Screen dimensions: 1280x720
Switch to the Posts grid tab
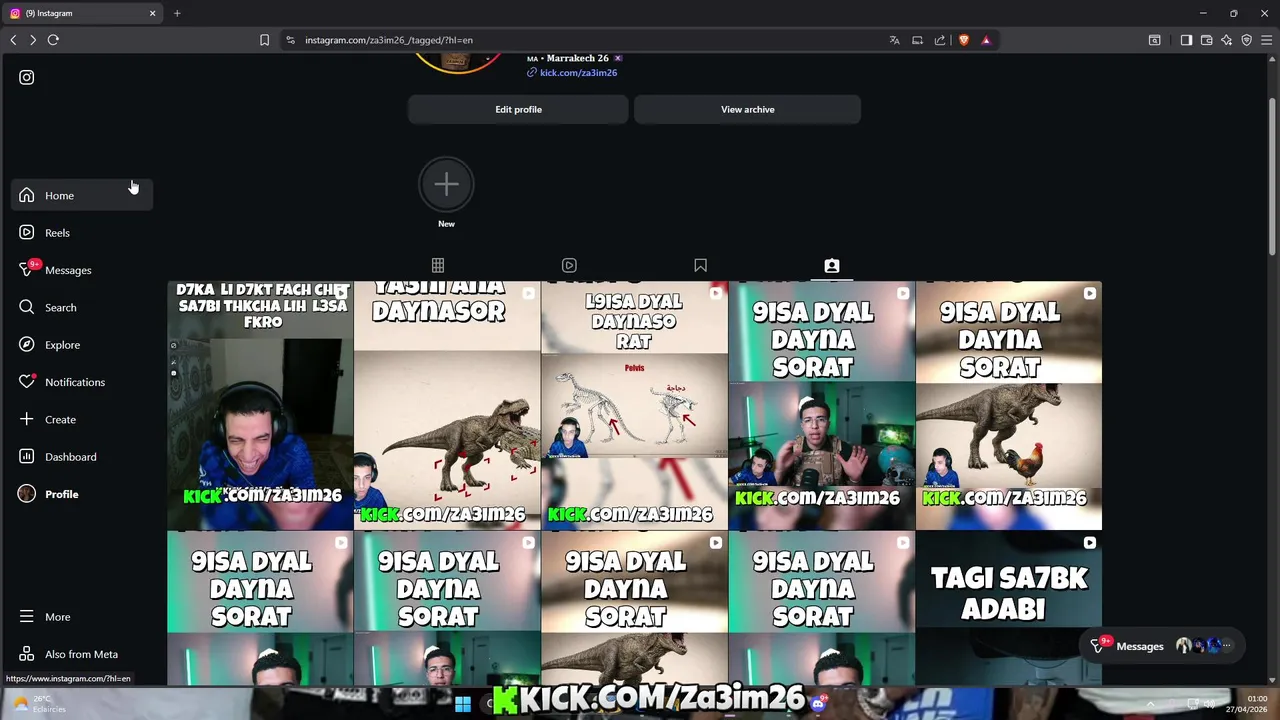(438, 265)
